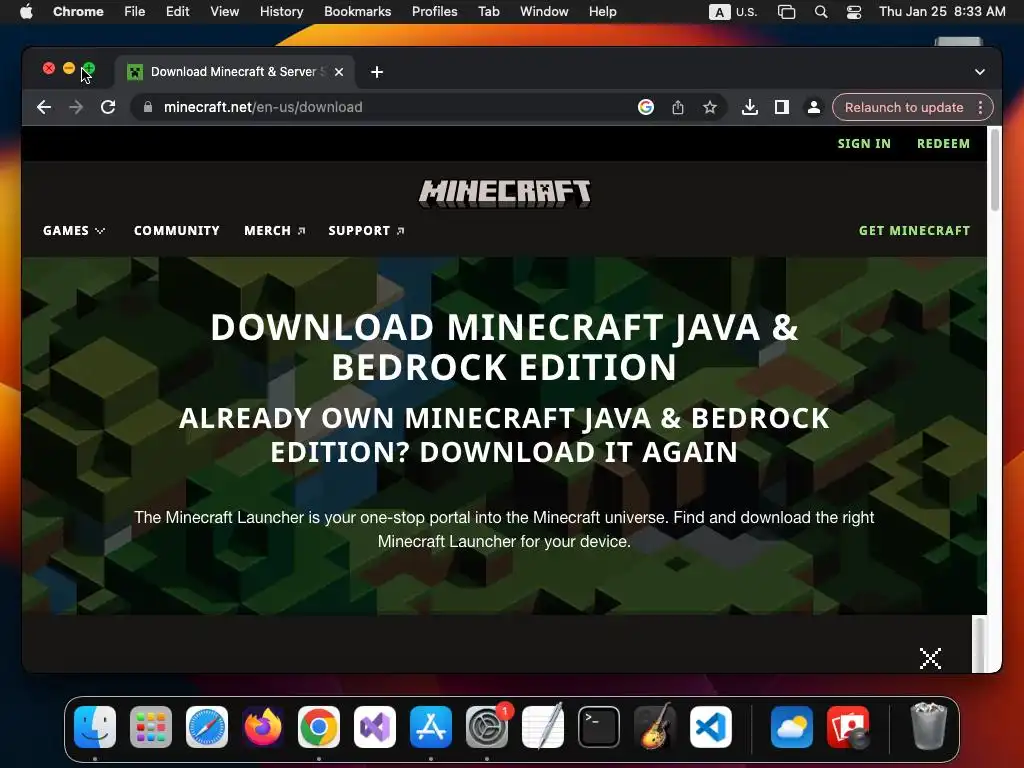The image size is (1024, 768).
Task: Open the Edit menu
Action: point(177,12)
